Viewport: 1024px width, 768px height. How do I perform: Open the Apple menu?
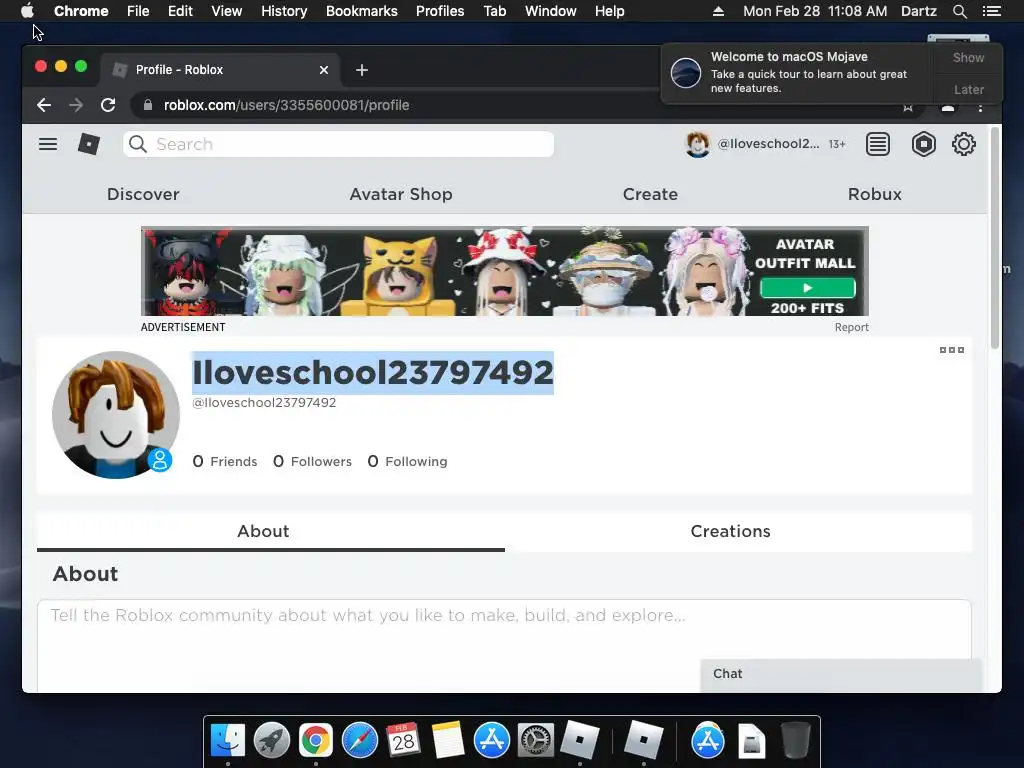pyautogui.click(x=27, y=11)
